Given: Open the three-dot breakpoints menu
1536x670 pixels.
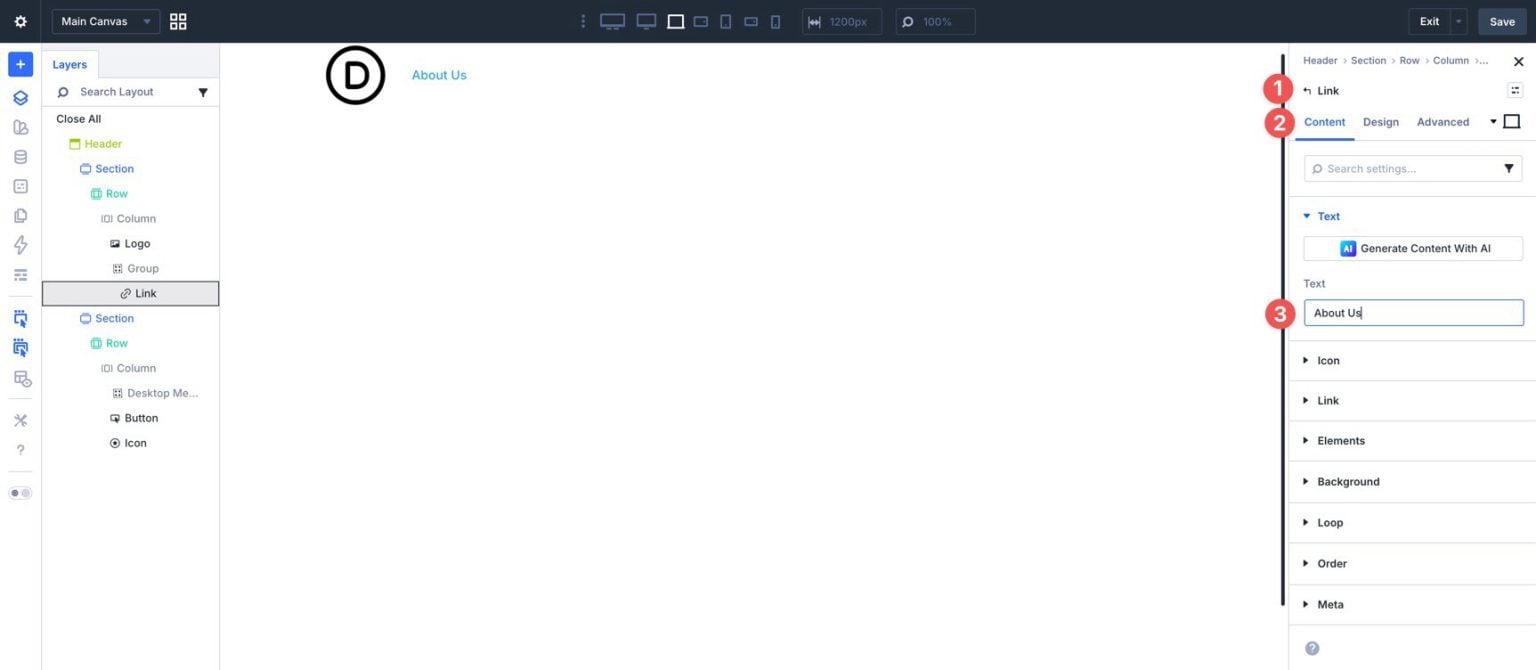Looking at the screenshot, I should [583, 21].
